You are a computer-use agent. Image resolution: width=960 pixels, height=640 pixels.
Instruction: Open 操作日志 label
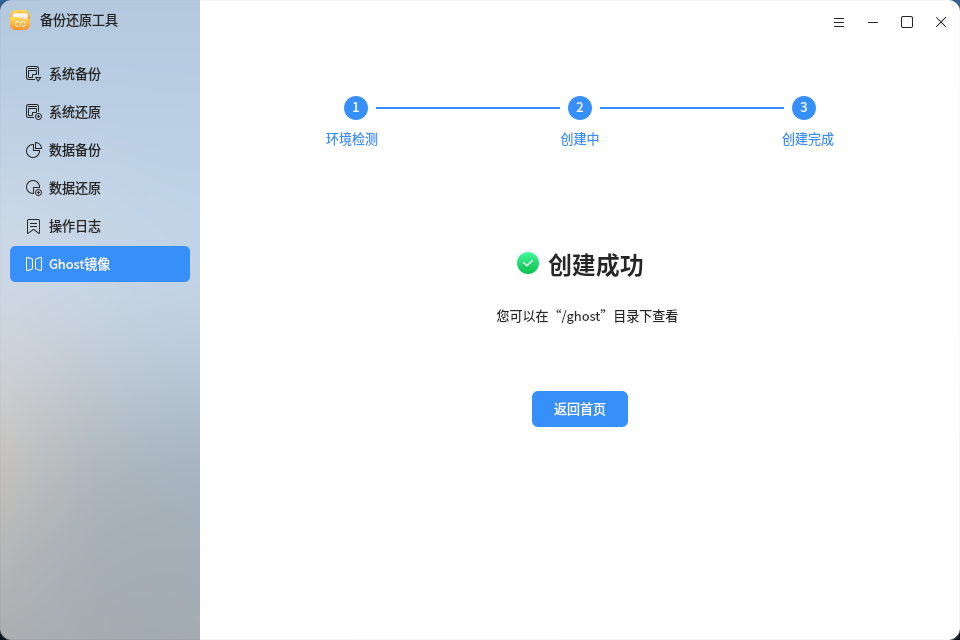[75, 226]
